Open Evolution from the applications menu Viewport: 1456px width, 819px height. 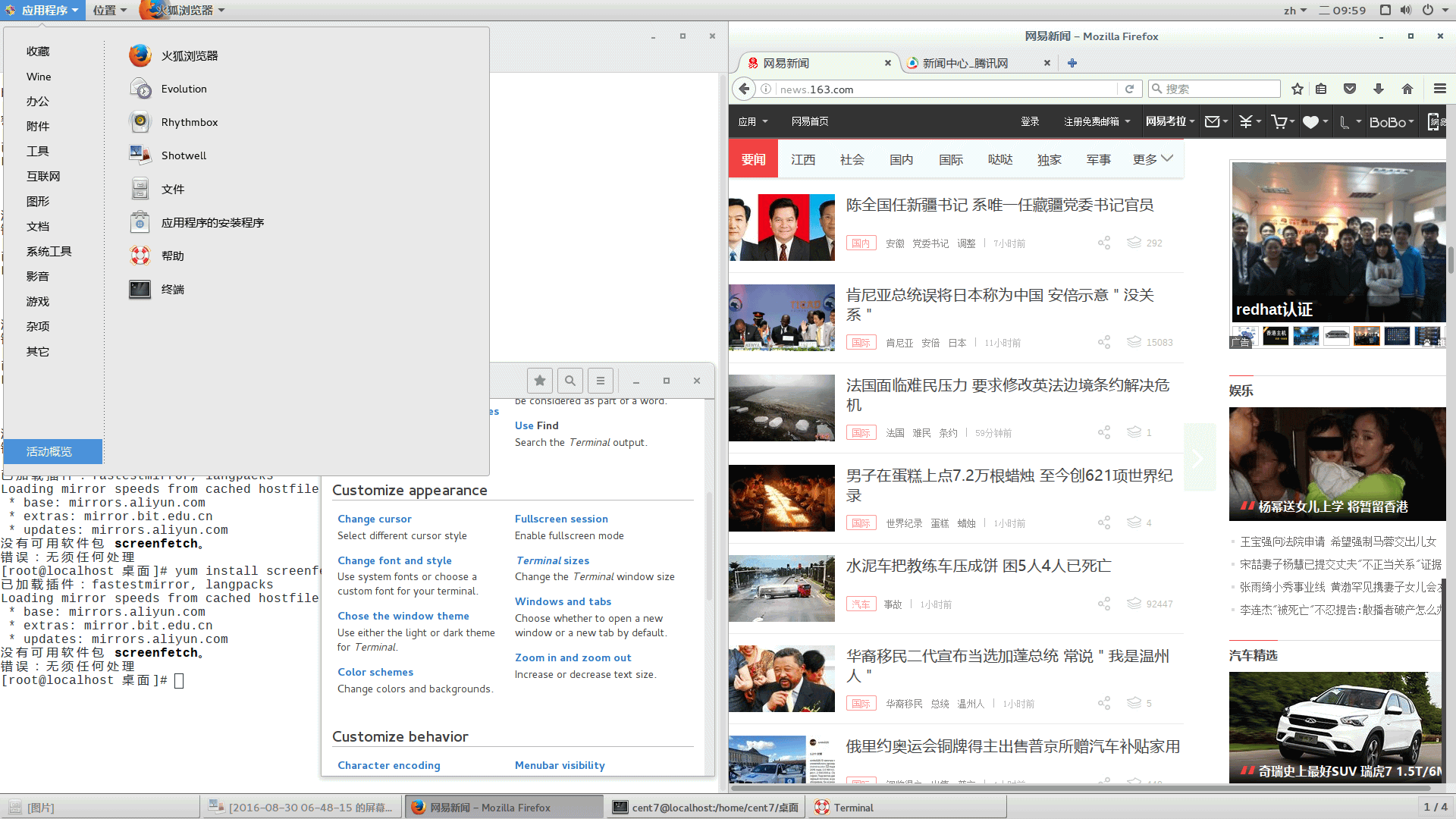point(168,89)
